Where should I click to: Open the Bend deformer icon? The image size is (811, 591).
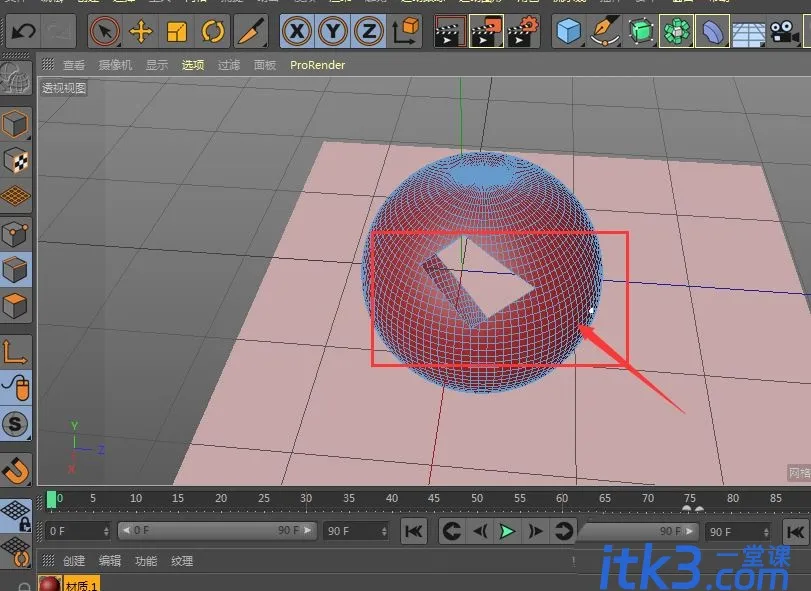pyautogui.click(x=713, y=32)
